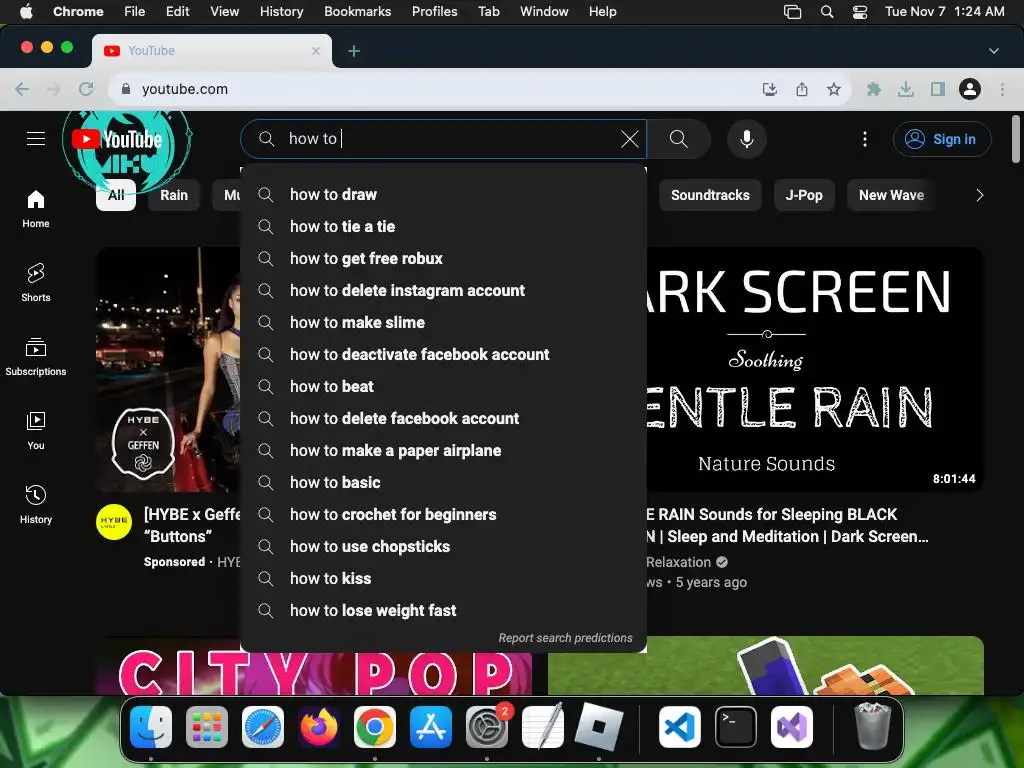Open Terminal from the Dock
The width and height of the screenshot is (1024, 768).
pos(735,727)
